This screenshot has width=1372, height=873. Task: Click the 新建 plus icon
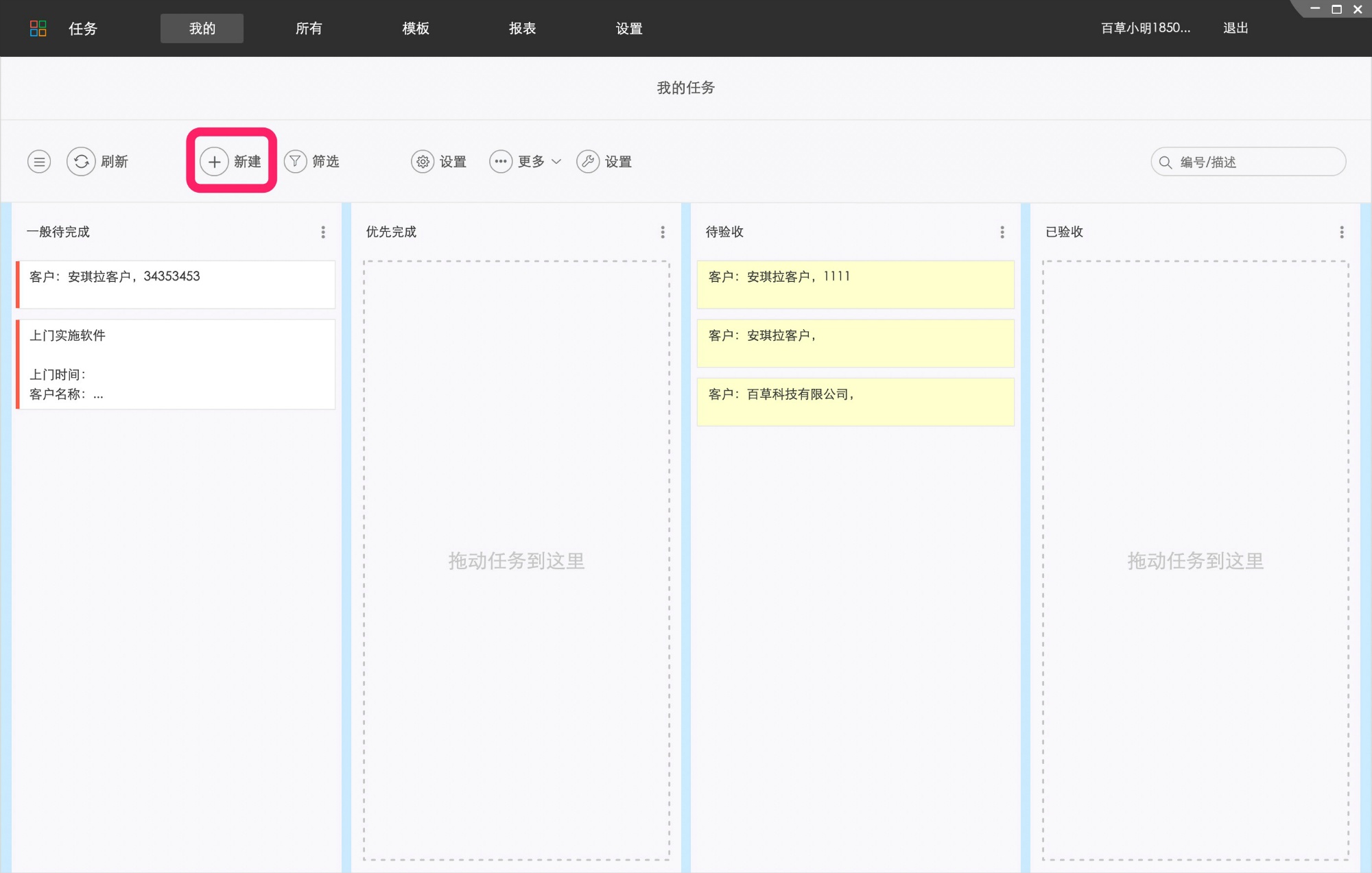[214, 162]
